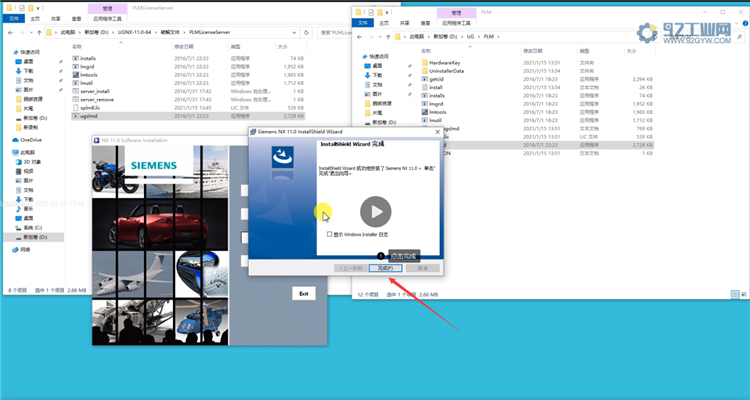Select ugslmd file icon in PLMLicenseServer window

(x=76, y=116)
